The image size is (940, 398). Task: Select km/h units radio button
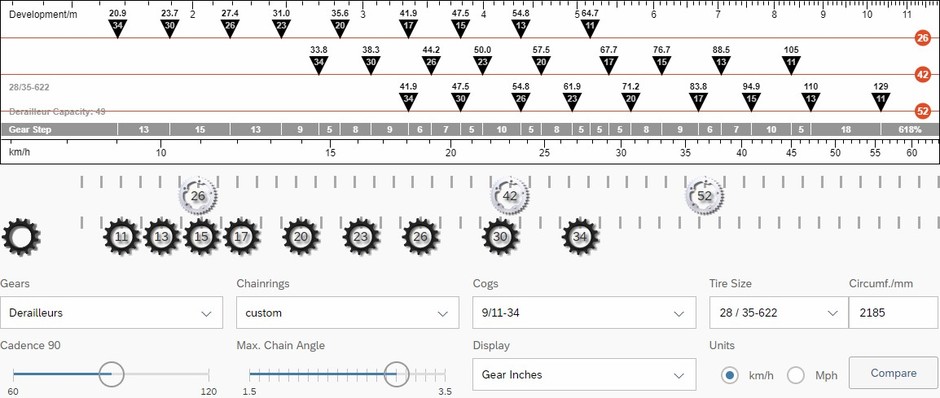pyautogui.click(x=730, y=375)
